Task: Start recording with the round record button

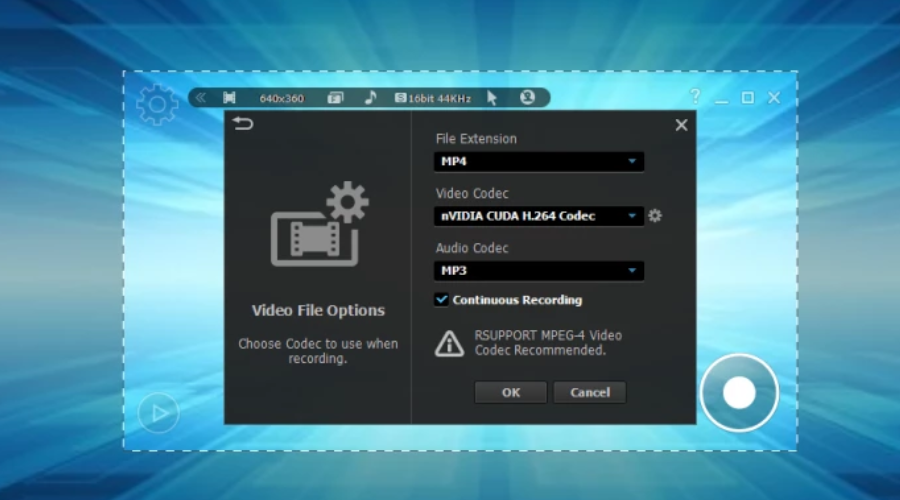Action: [x=739, y=393]
